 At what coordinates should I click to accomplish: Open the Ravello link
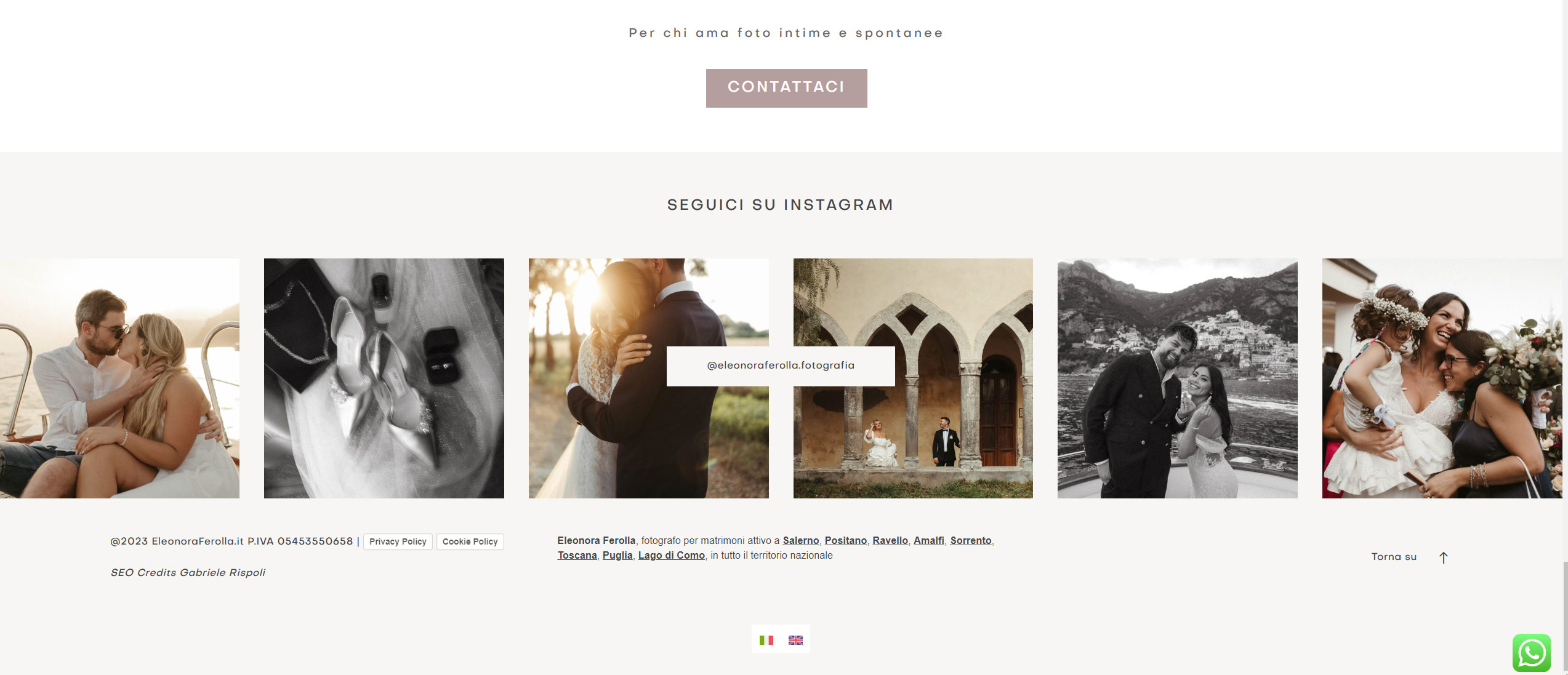pyautogui.click(x=890, y=540)
